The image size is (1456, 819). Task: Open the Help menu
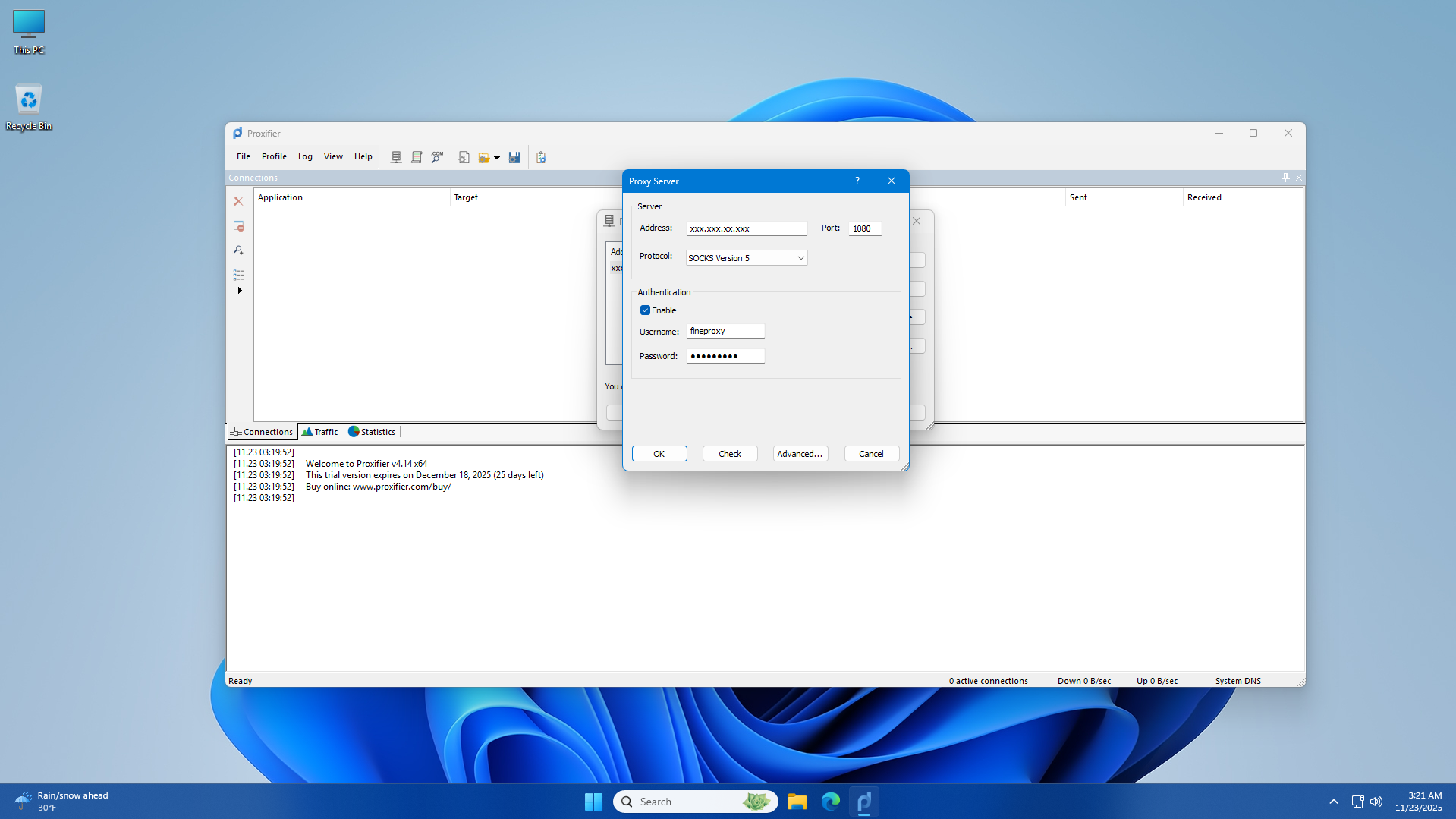coord(363,156)
